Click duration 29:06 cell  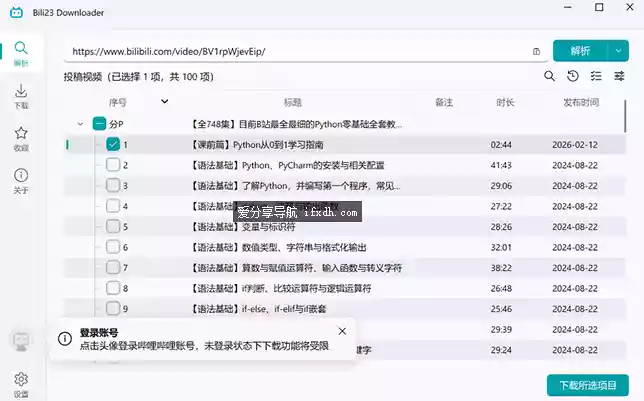click(x=501, y=186)
